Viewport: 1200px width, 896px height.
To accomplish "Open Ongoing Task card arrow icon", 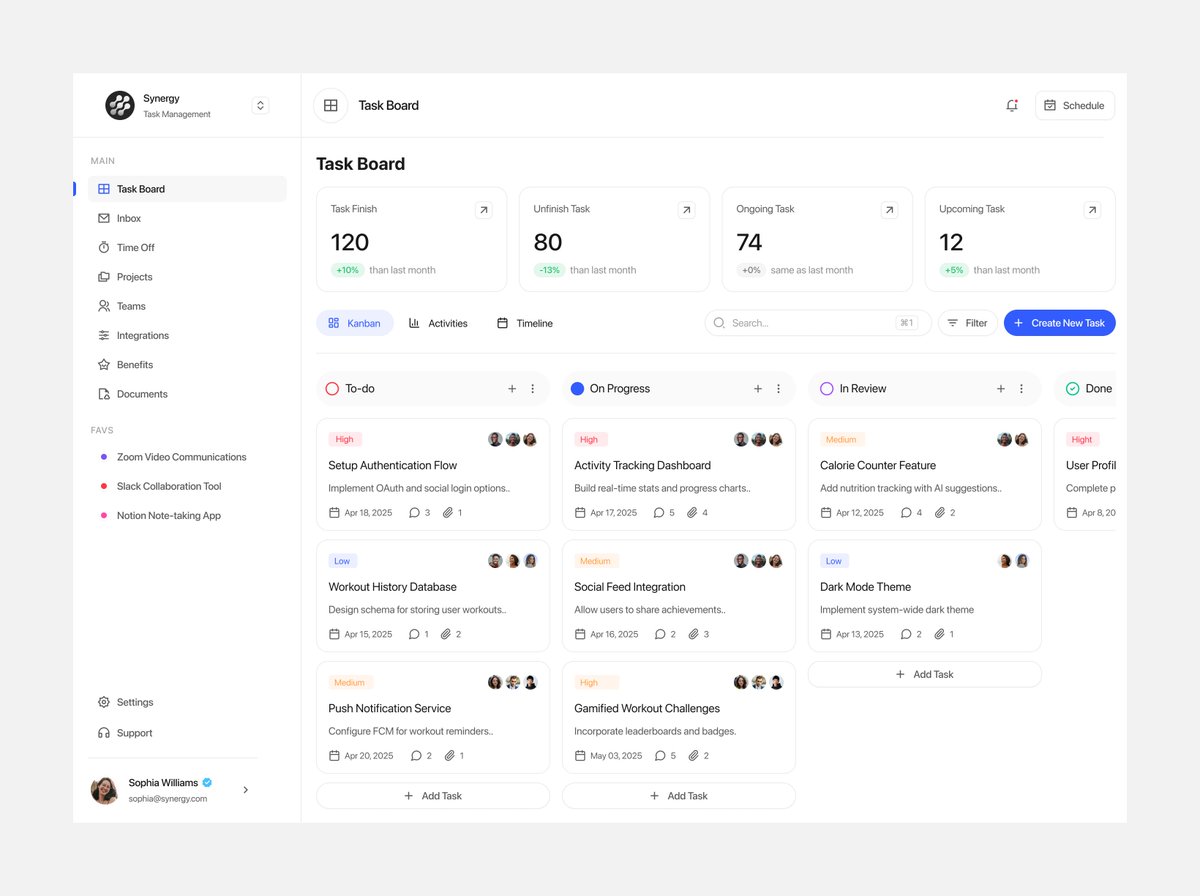I will (x=889, y=210).
